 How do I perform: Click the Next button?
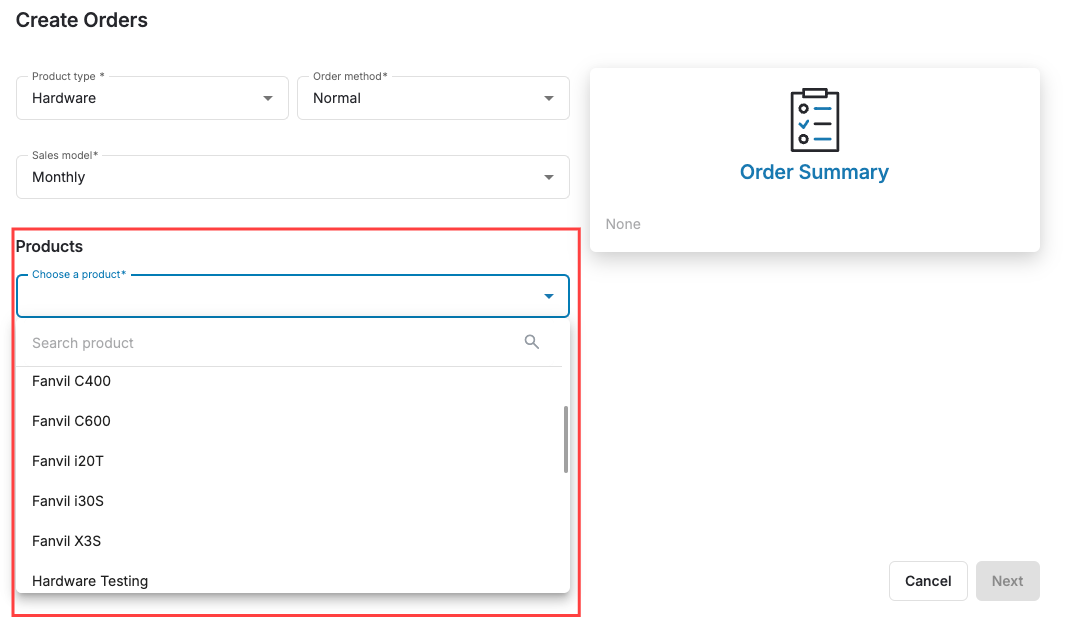point(1007,581)
